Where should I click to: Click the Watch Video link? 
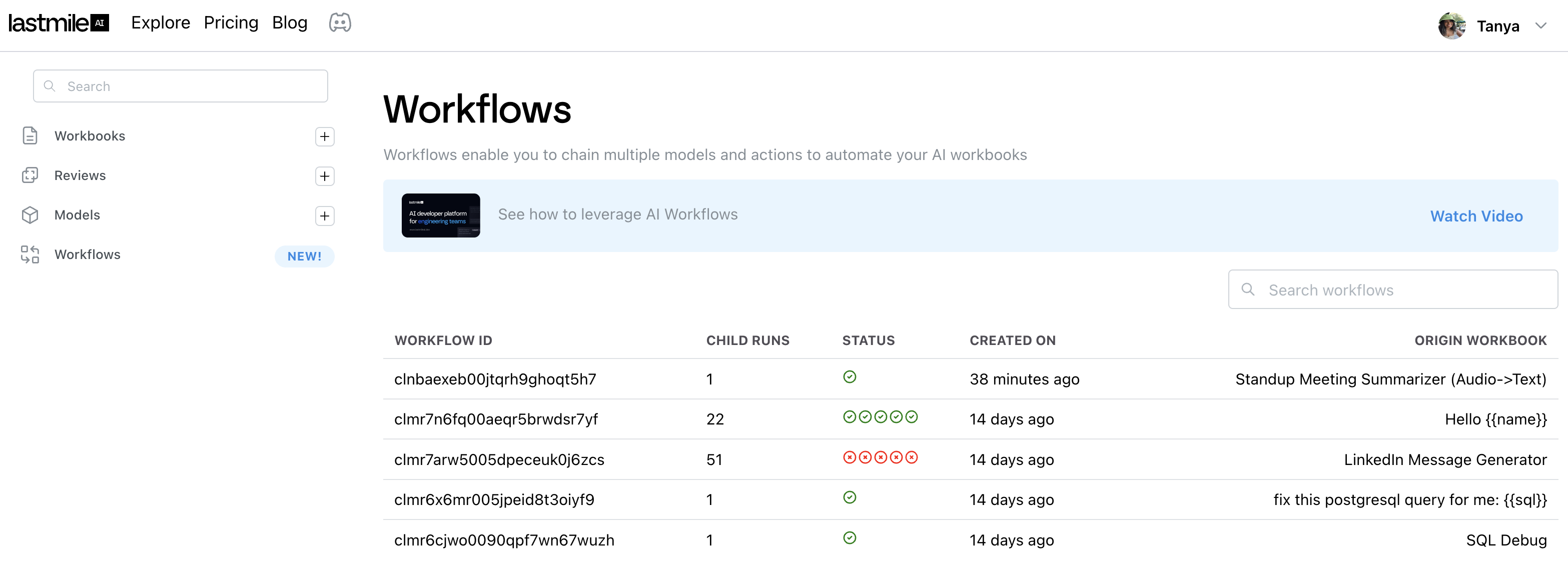coord(1476,216)
